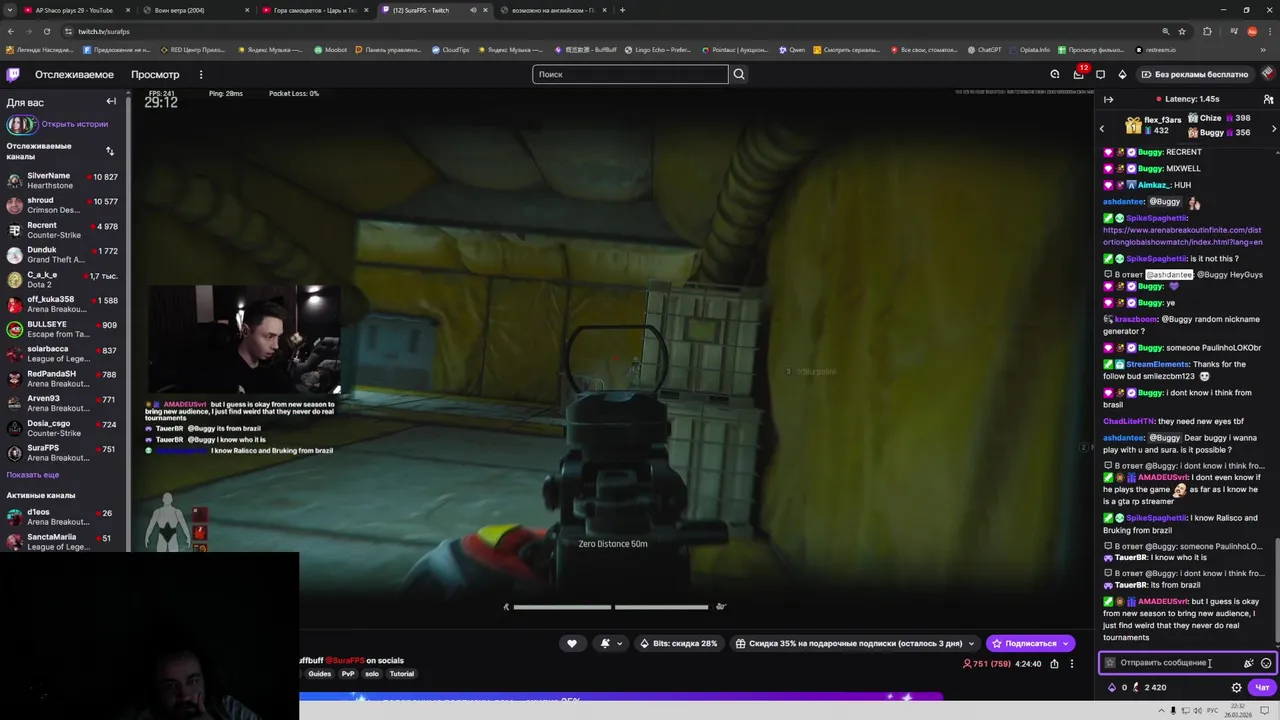Open the arenabreakoutinfinite.com chat link

click(1182, 236)
